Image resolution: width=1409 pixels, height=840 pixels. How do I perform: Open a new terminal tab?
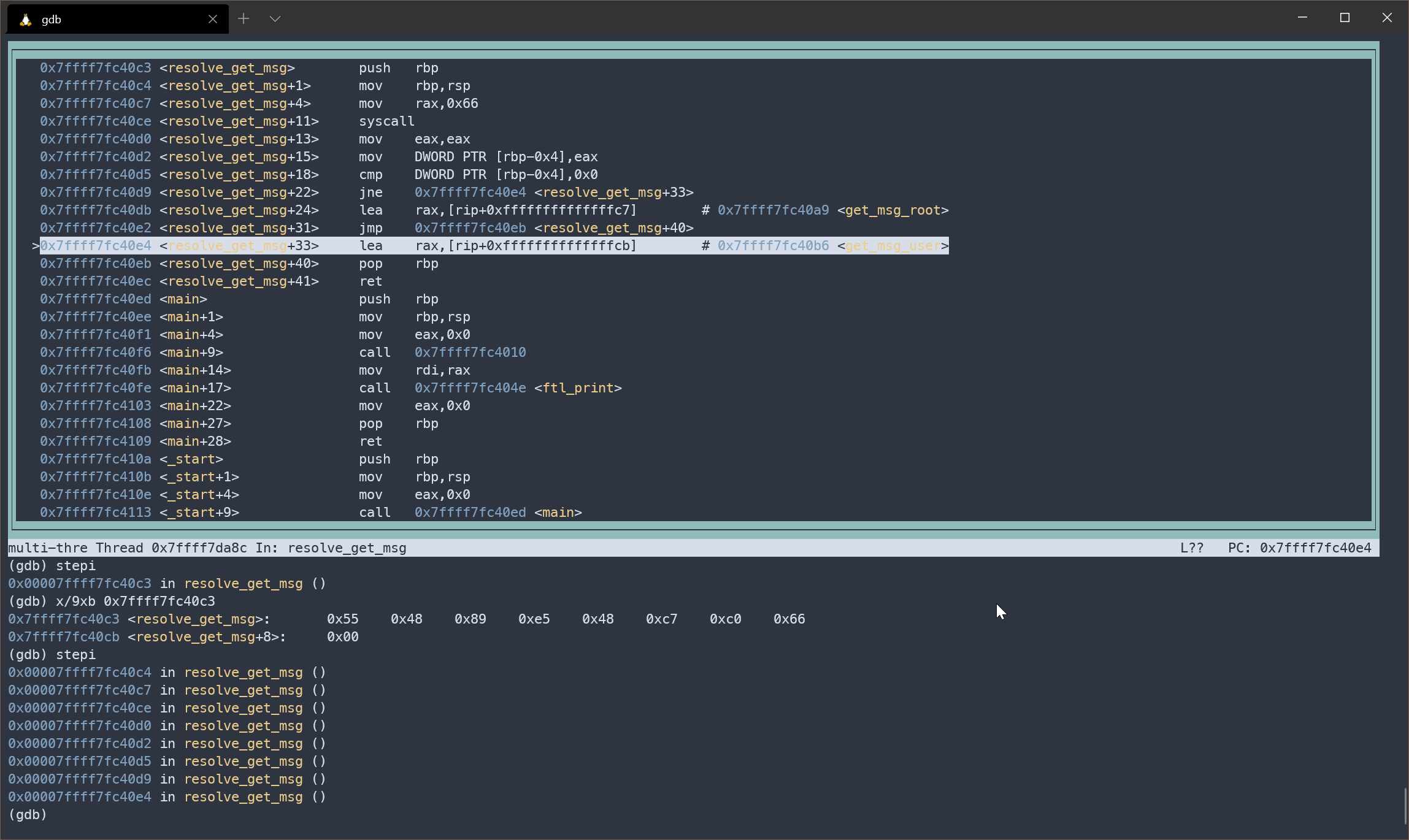tap(244, 19)
